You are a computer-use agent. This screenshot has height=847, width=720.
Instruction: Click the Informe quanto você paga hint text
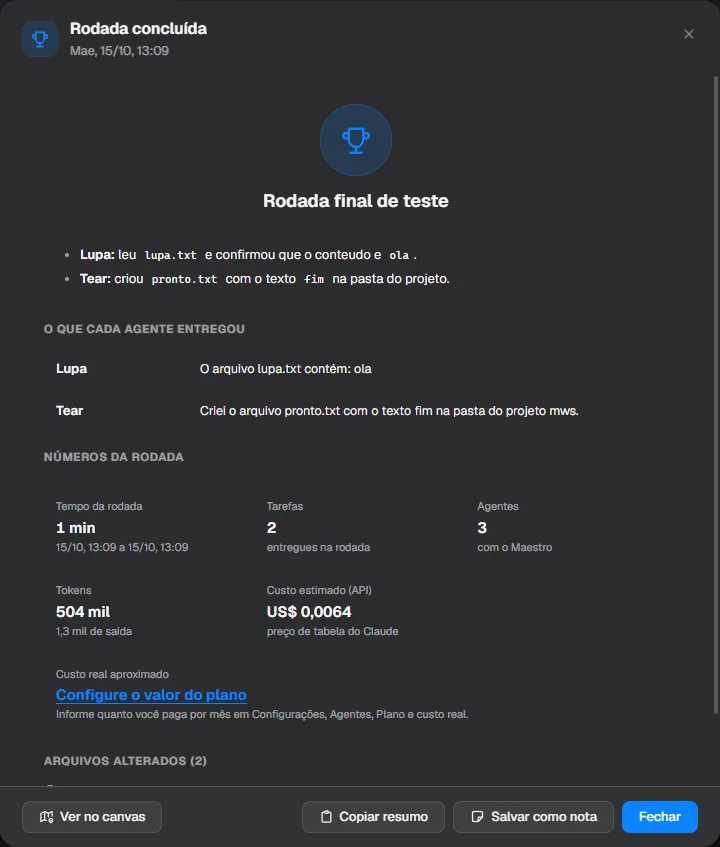coord(262,714)
